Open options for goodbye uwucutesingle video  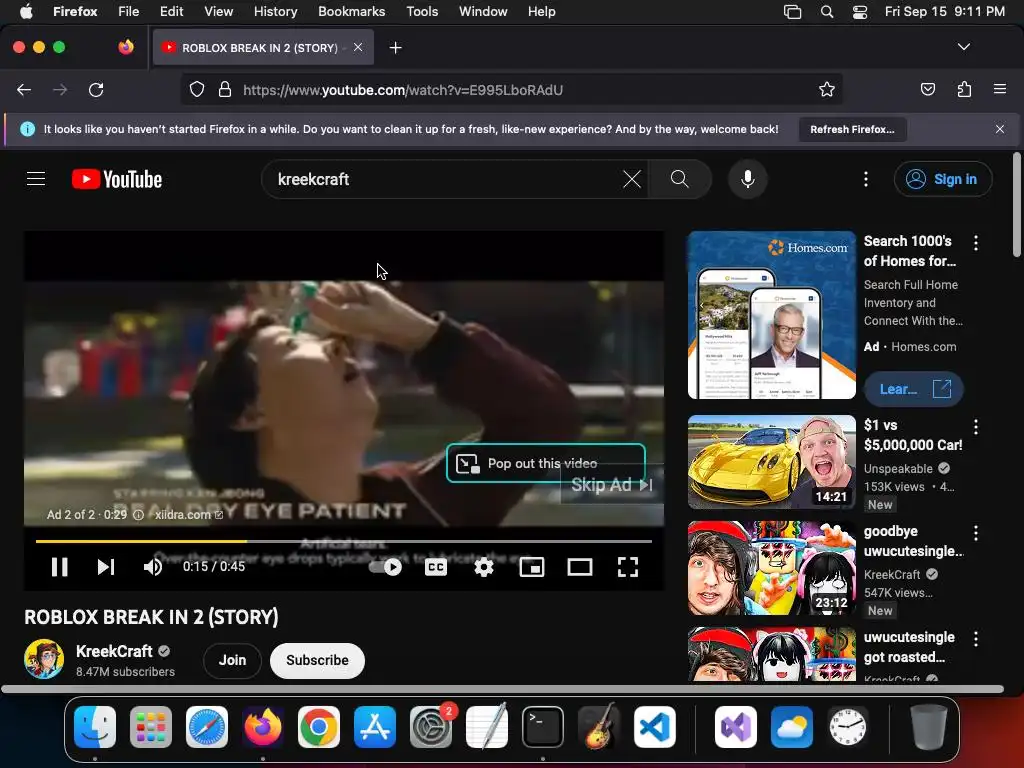coord(976,534)
